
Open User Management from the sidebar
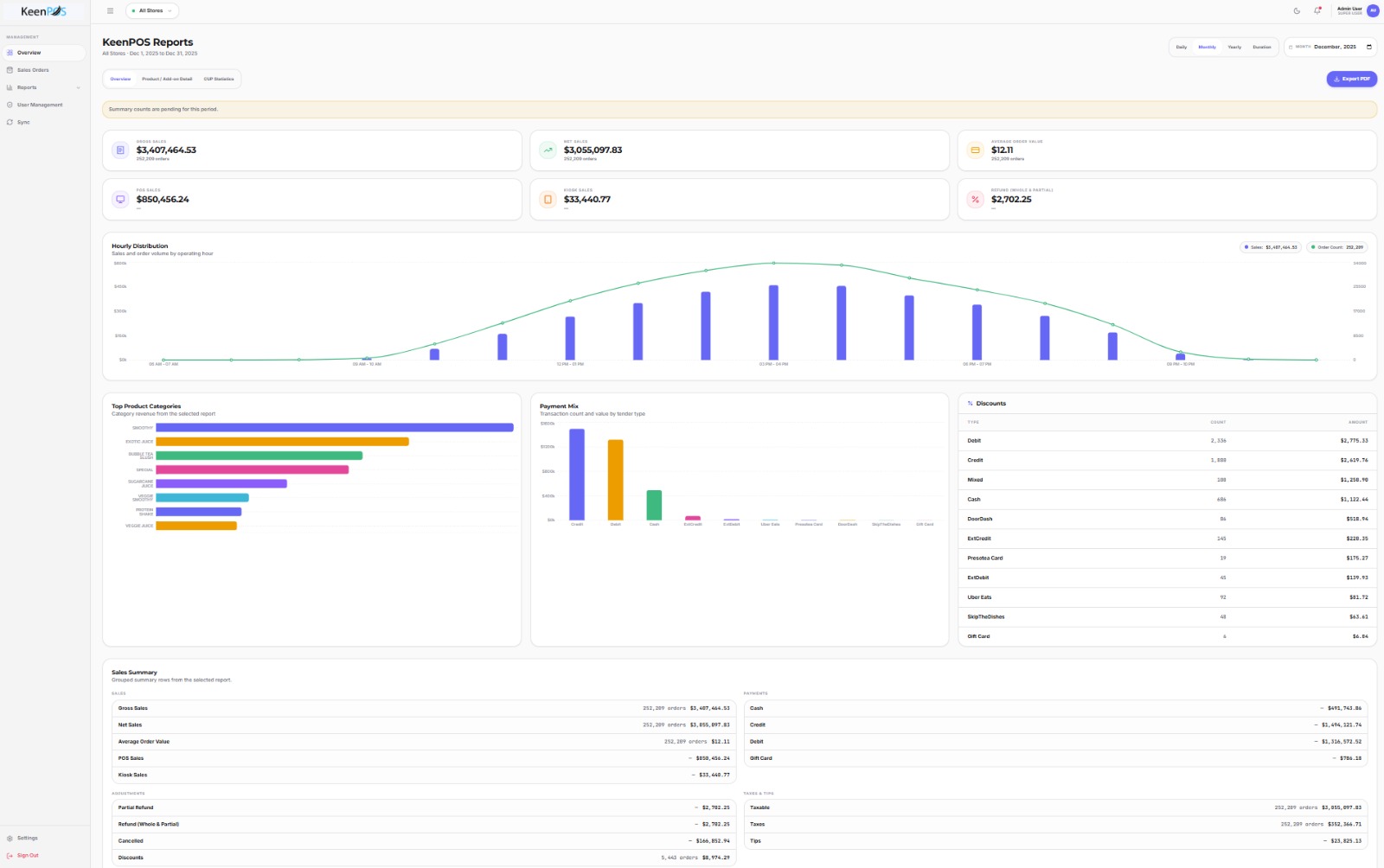(43, 105)
